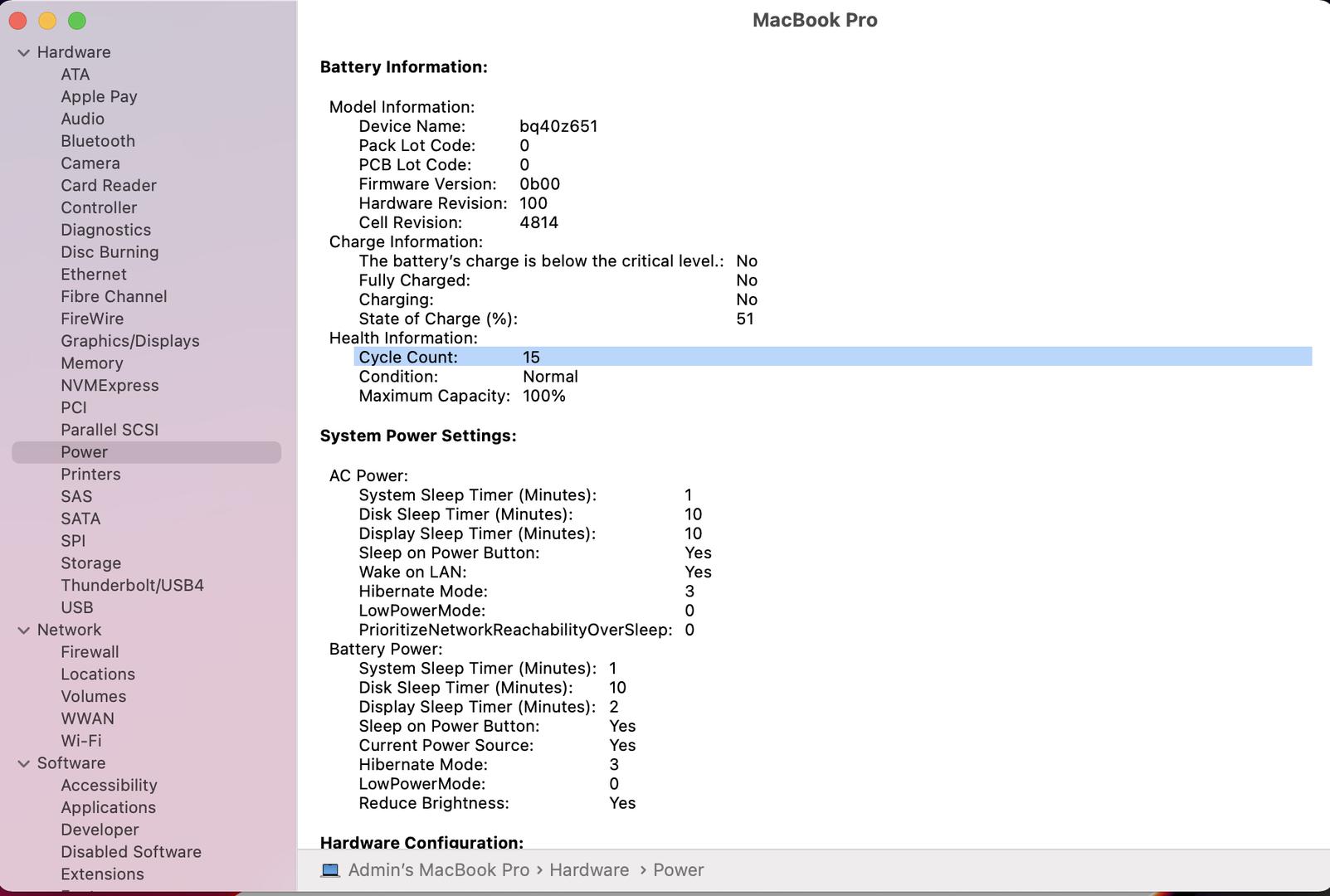1330x896 pixels.
Task: Click Hardware in the path bar
Action: 589,870
